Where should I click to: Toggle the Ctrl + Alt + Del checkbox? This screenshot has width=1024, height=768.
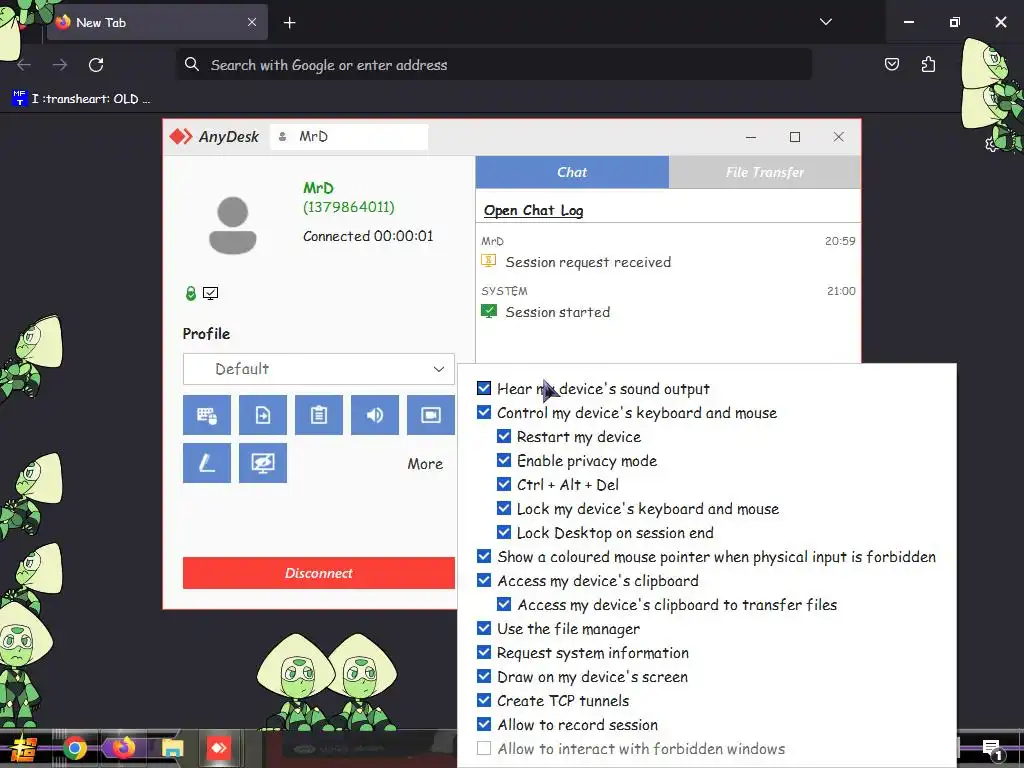point(504,485)
